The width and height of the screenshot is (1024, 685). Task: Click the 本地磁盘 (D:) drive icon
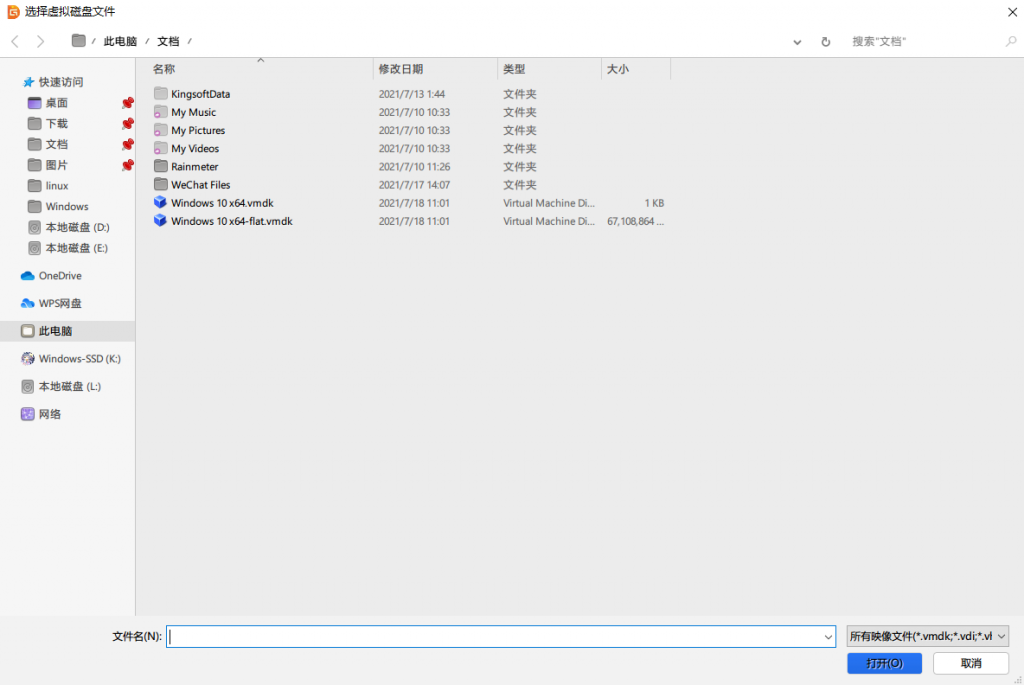[x=35, y=227]
